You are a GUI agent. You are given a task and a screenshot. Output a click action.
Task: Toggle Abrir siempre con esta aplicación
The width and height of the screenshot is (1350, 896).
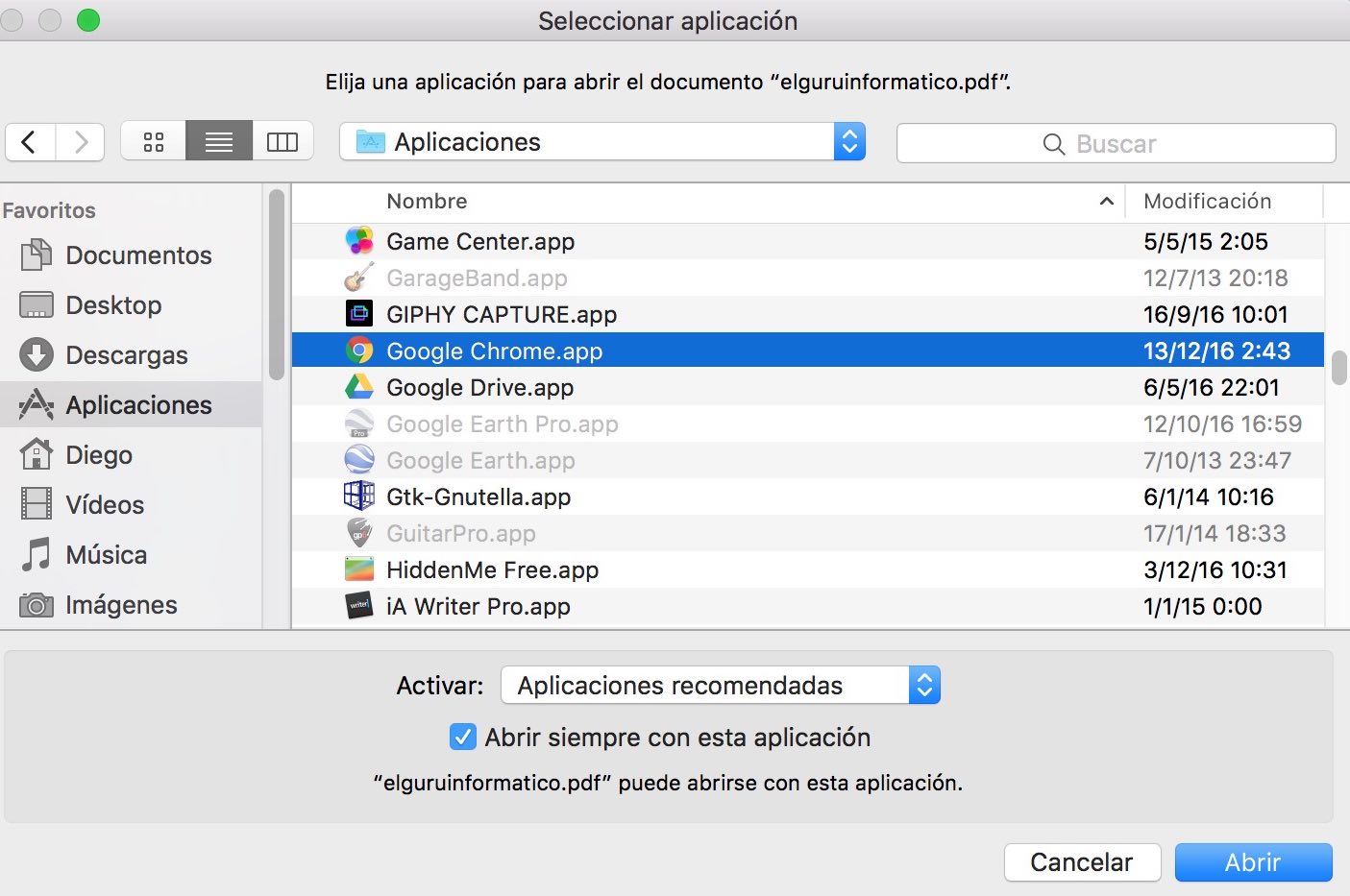[x=462, y=737]
